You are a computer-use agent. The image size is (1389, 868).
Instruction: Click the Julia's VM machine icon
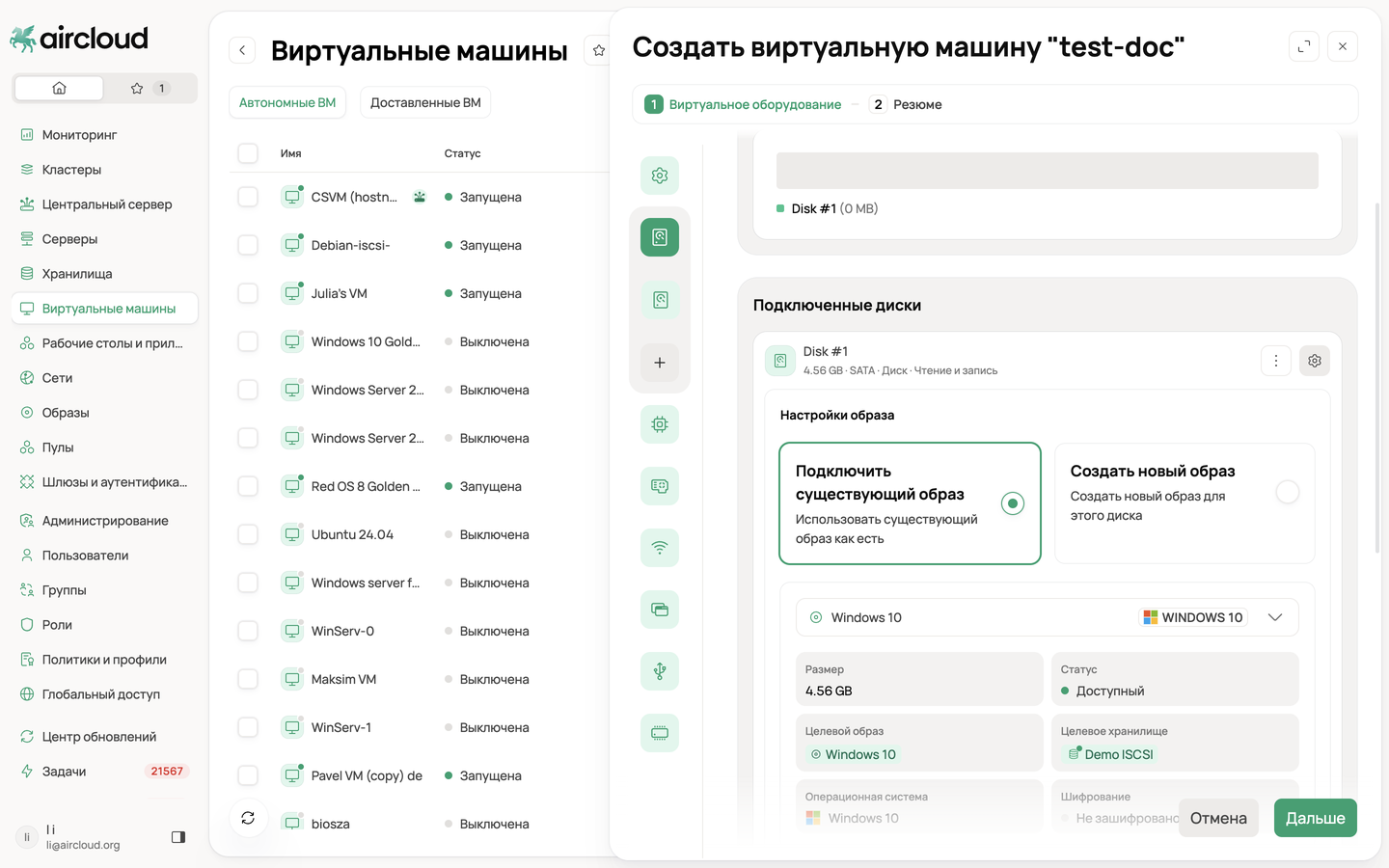click(291, 293)
